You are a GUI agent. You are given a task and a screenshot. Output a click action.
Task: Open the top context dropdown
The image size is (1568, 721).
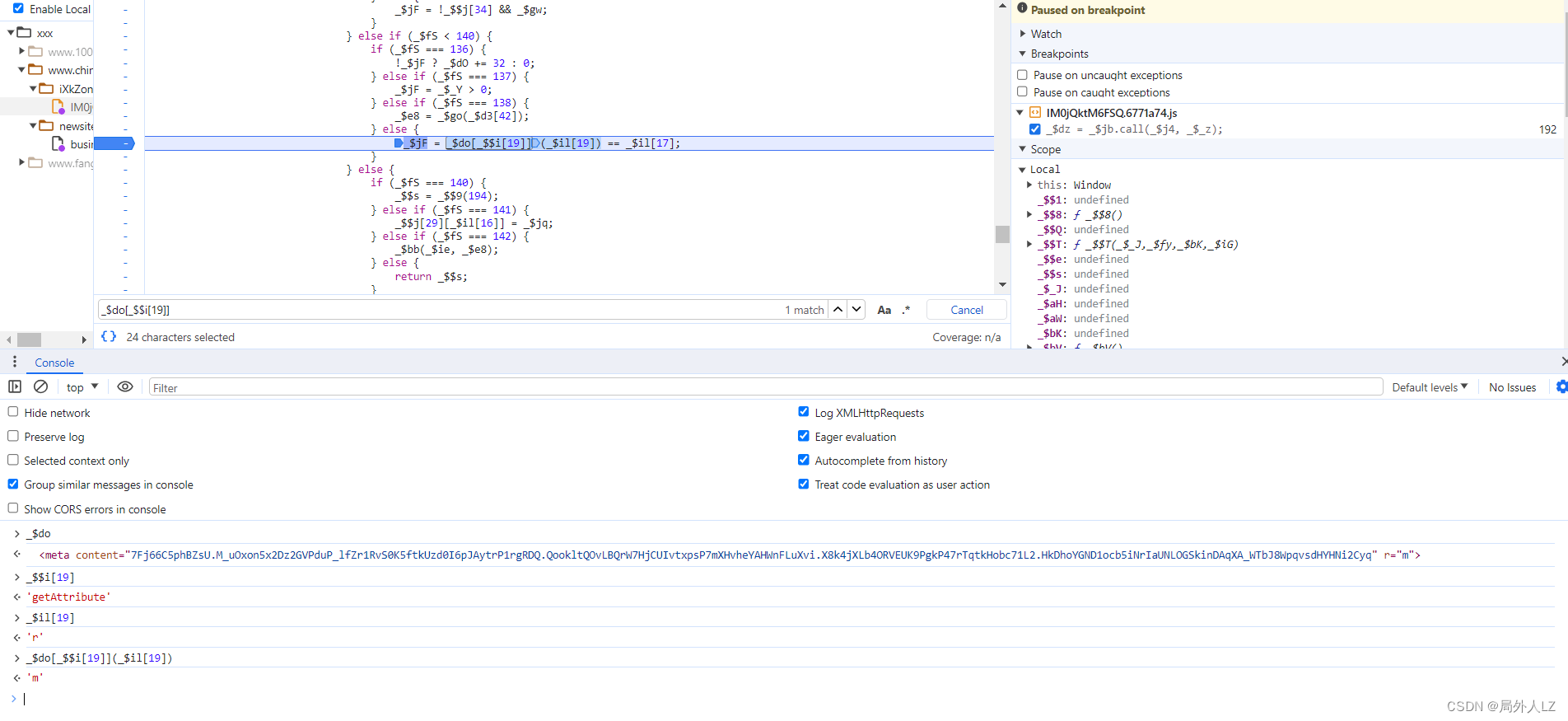tap(82, 386)
